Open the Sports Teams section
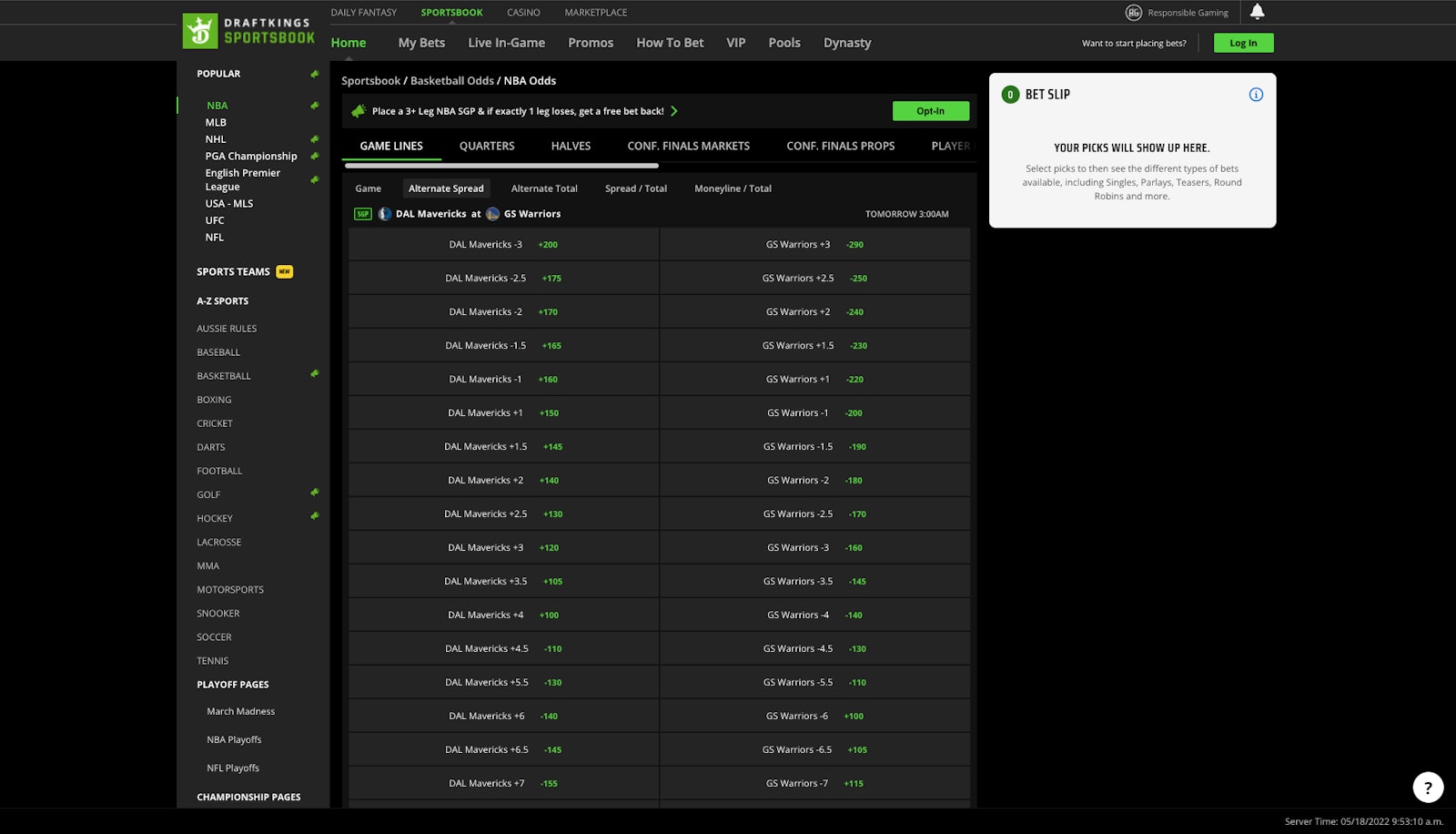Screen dimensions: 1456x834 [234, 271]
